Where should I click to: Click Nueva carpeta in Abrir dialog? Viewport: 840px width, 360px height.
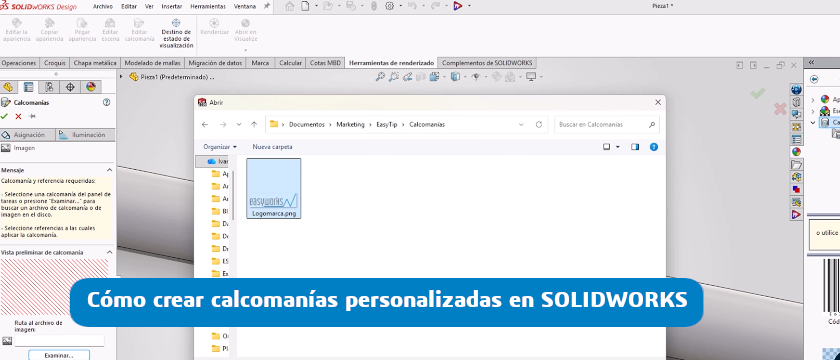[x=272, y=147]
